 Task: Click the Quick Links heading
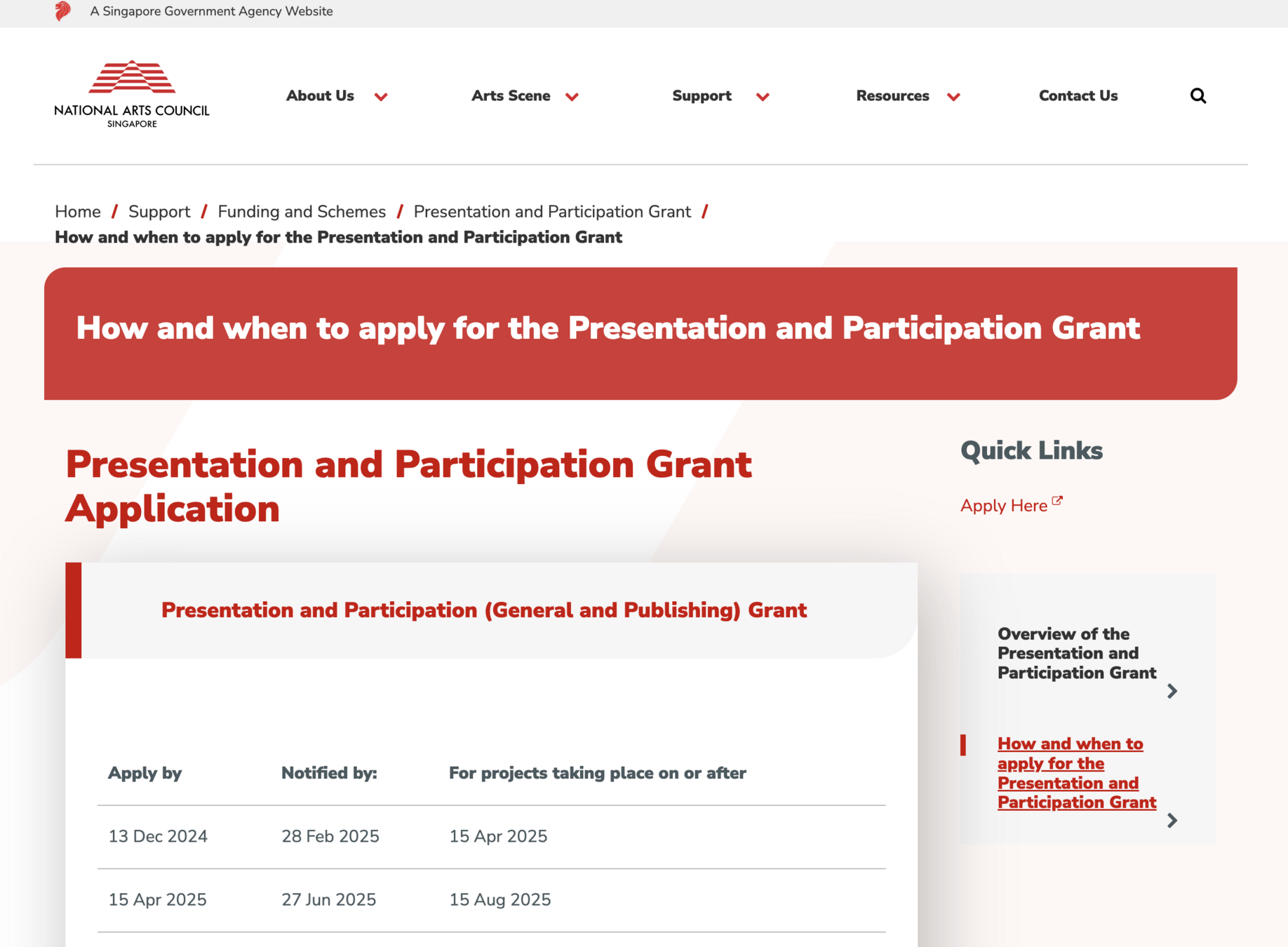tap(1031, 451)
